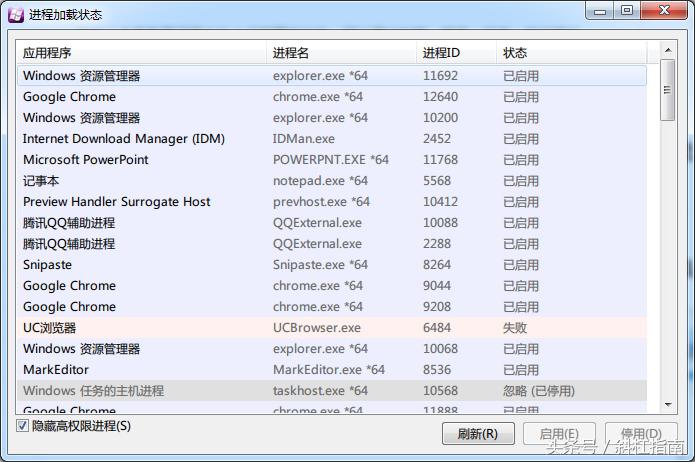Click the 启用(E) button

(x=559, y=433)
